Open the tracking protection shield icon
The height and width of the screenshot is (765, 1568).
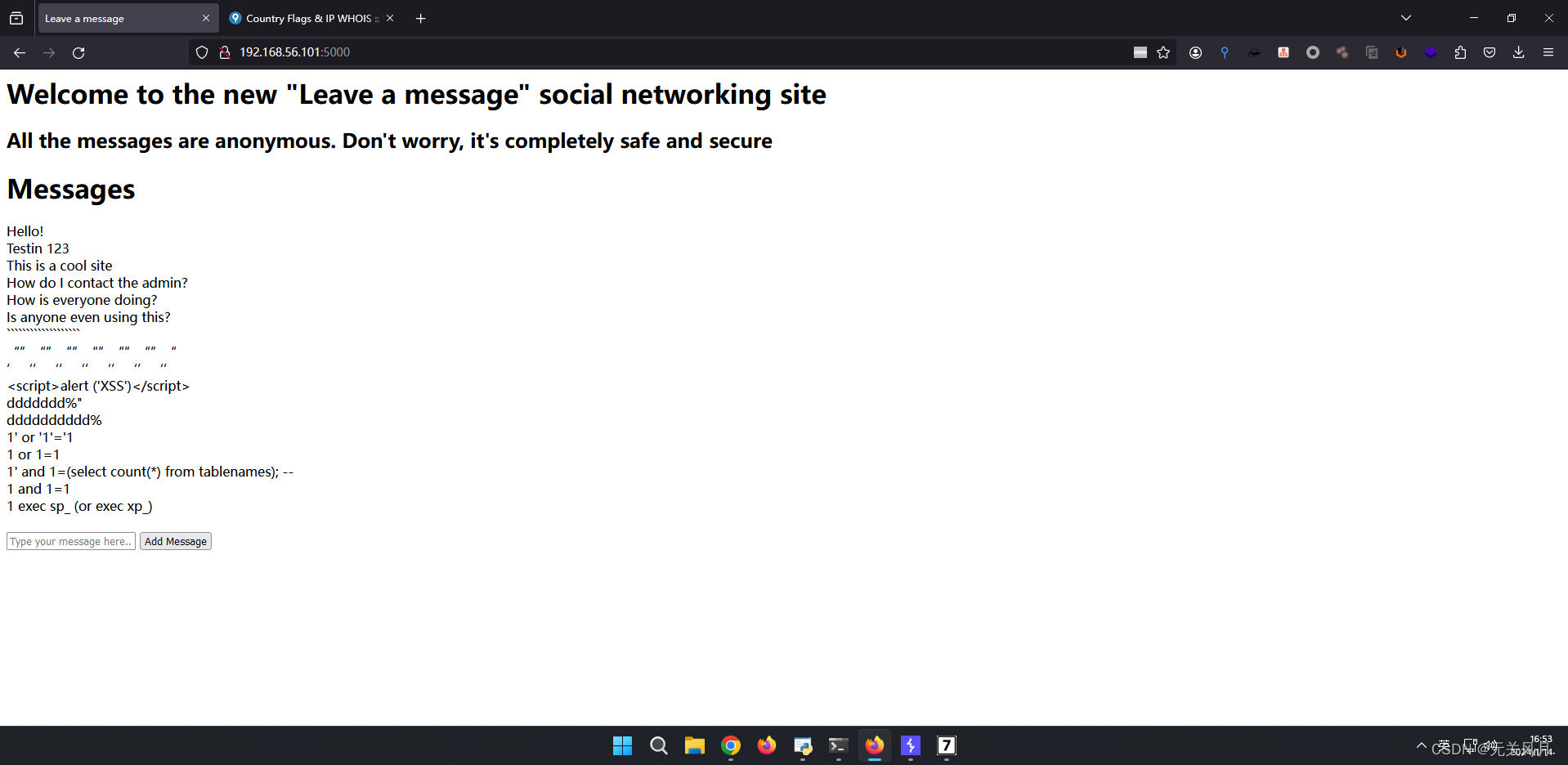point(202,52)
